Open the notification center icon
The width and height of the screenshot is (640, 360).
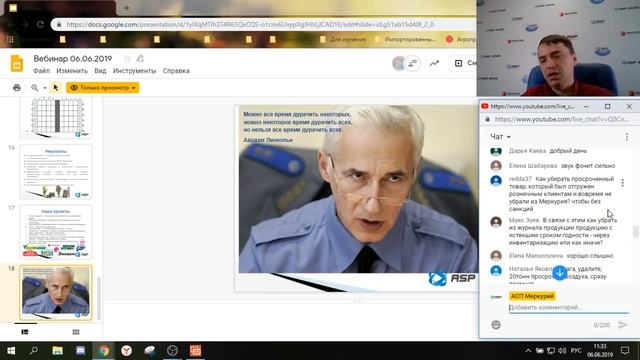pos(625,351)
